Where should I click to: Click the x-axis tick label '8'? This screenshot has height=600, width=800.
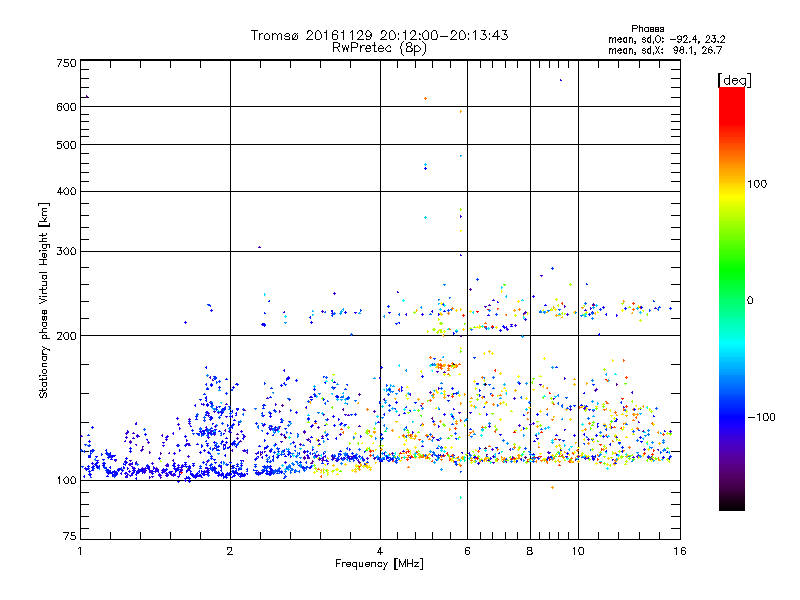pyautogui.click(x=530, y=551)
